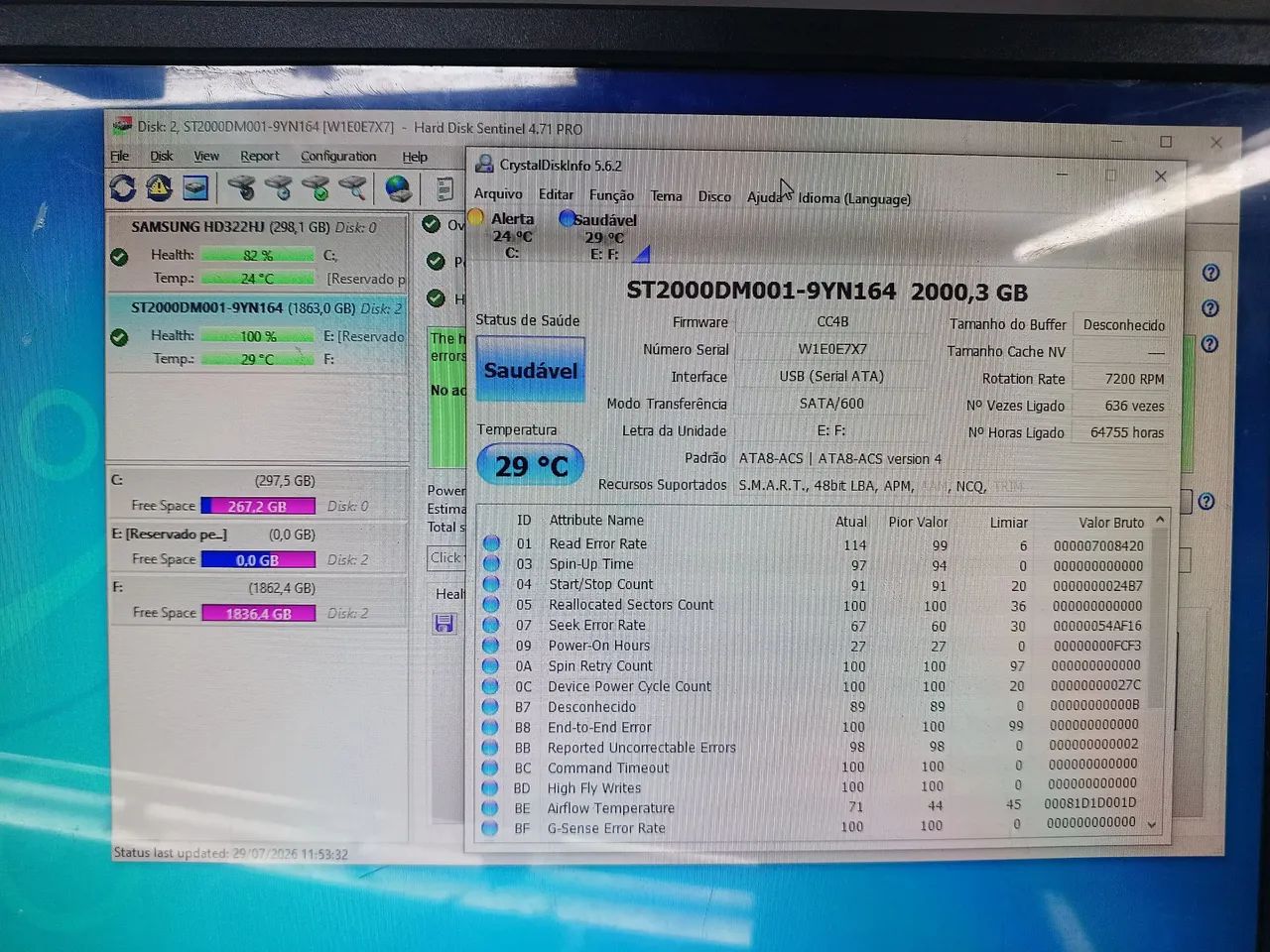Open the Idioma (Language) menu

coord(854,198)
